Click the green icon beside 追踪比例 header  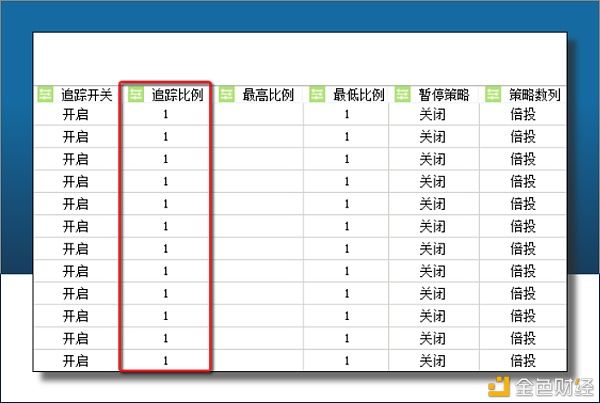pyautogui.click(x=136, y=95)
